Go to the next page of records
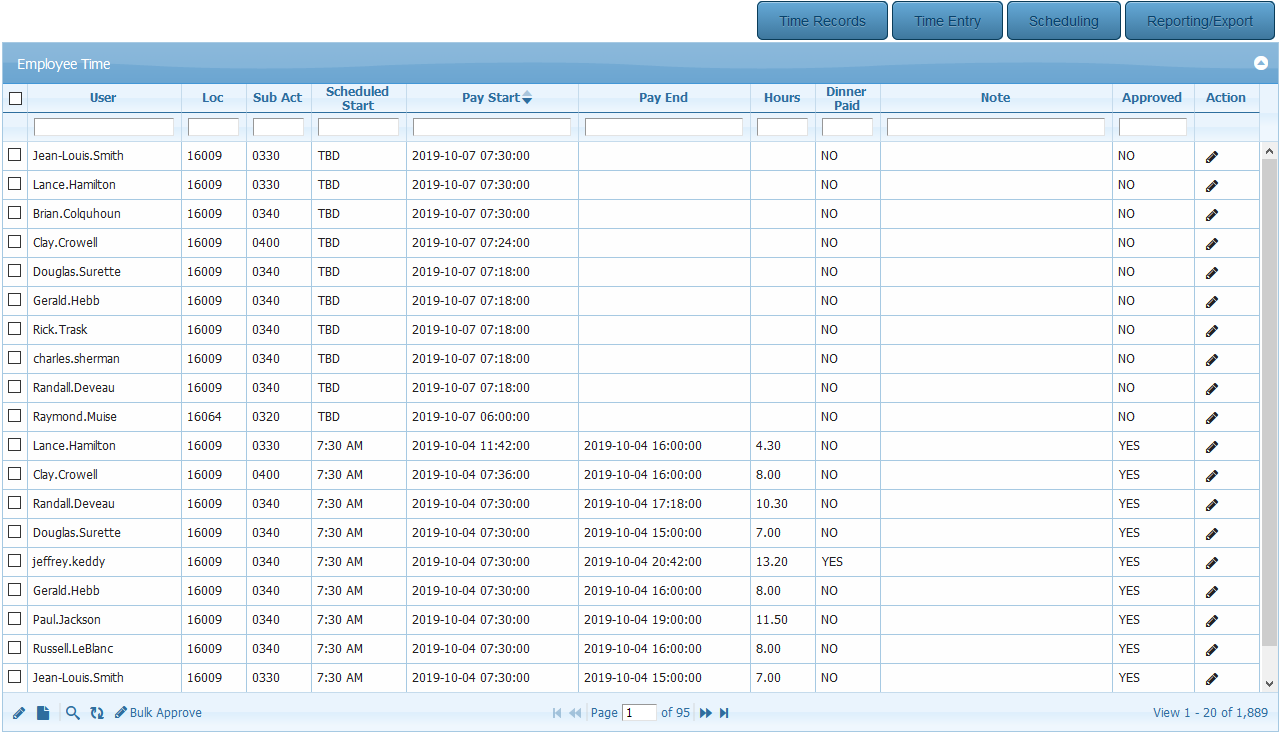This screenshot has width=1282, height=737. 705,713
